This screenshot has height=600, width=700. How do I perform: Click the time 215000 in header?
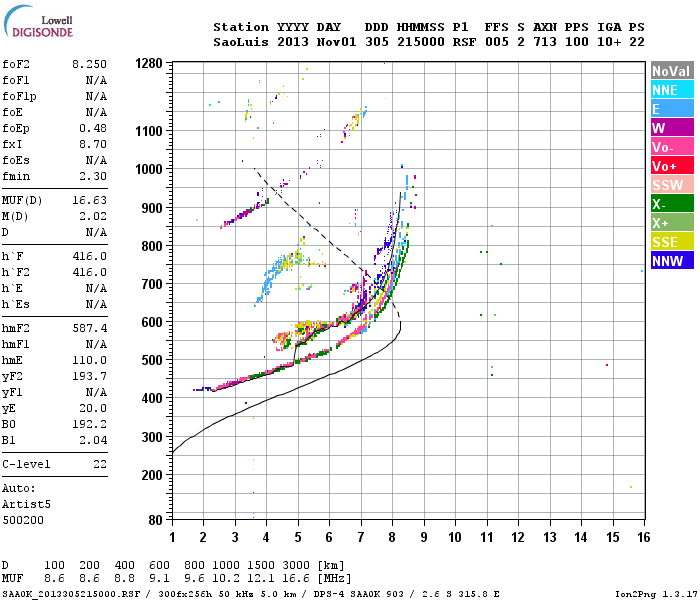pos(421,42)
